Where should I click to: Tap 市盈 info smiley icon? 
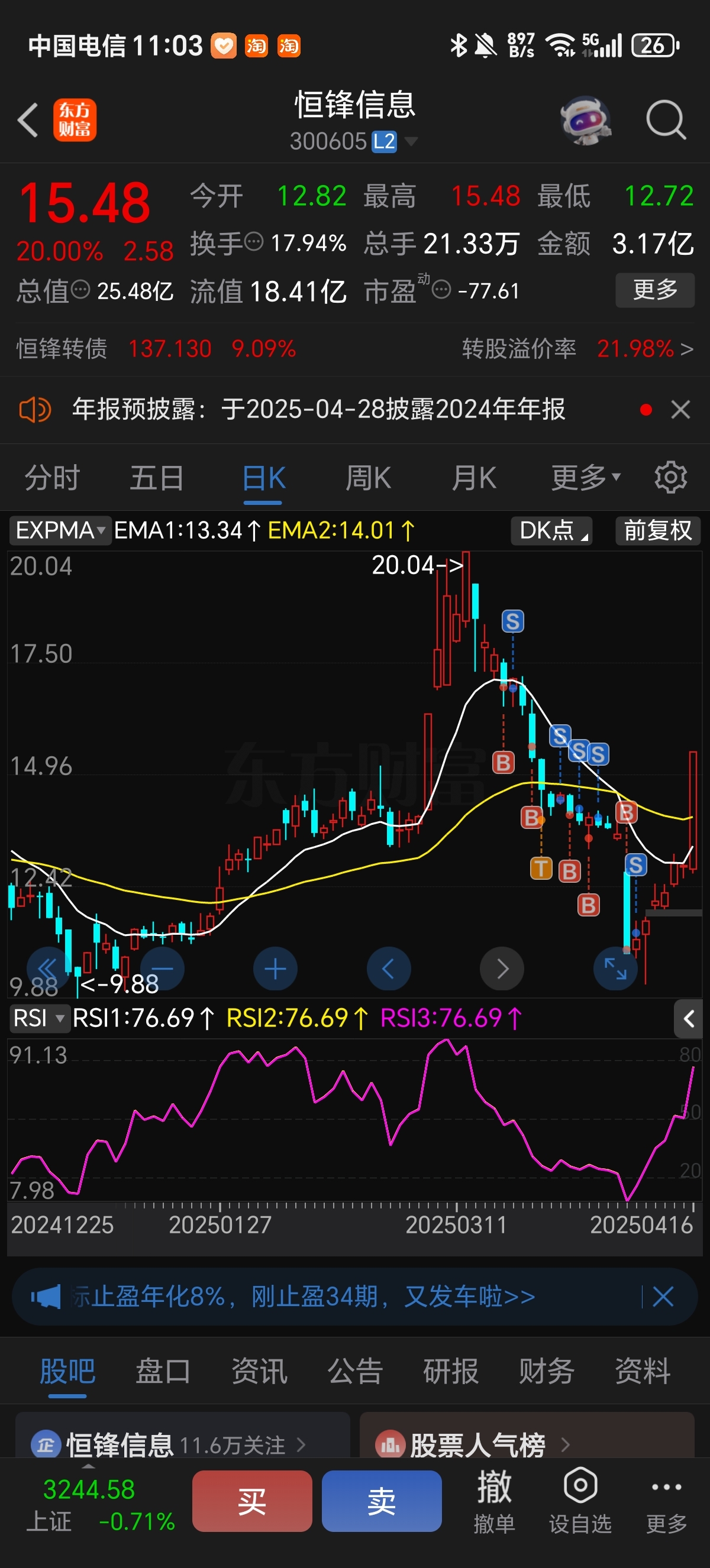441,290
